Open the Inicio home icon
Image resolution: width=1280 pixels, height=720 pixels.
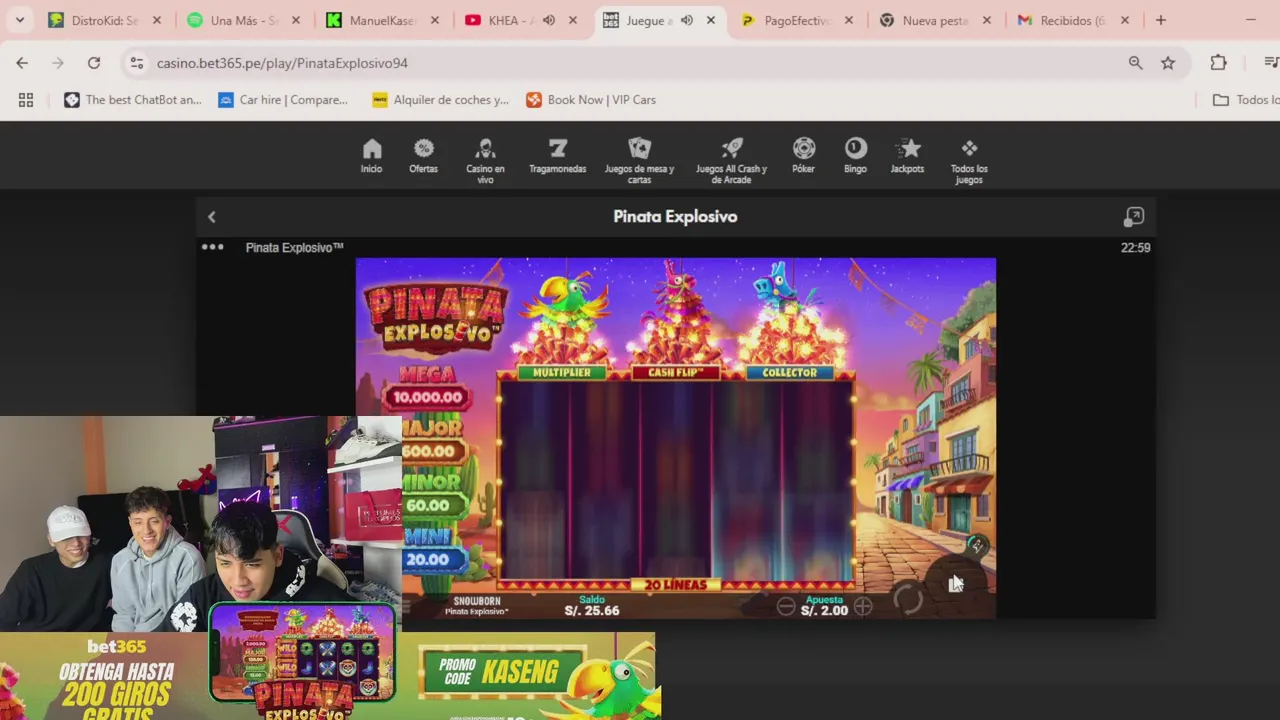tap(371, 156)
